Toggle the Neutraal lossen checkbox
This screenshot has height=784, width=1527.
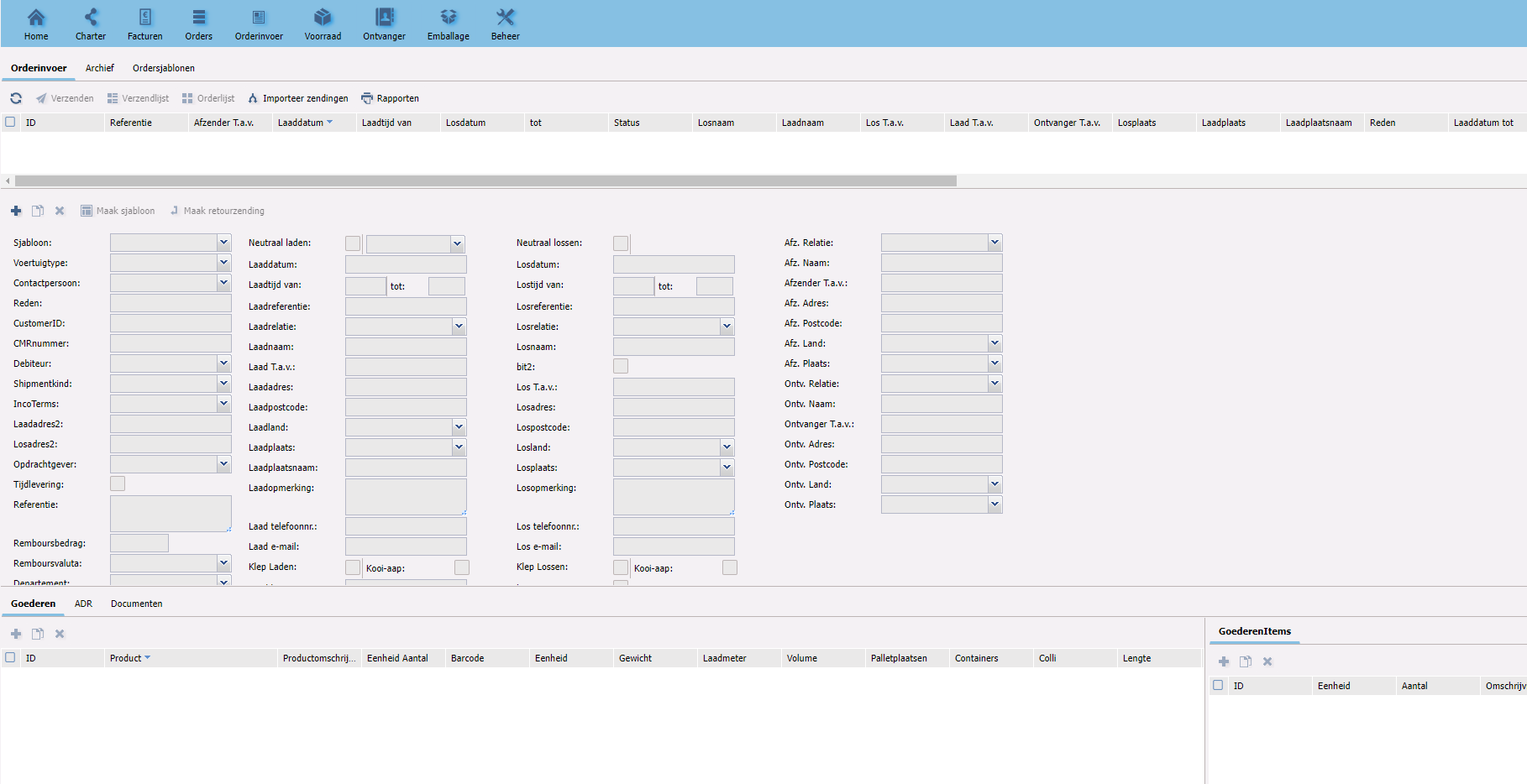tap(621, 243)
